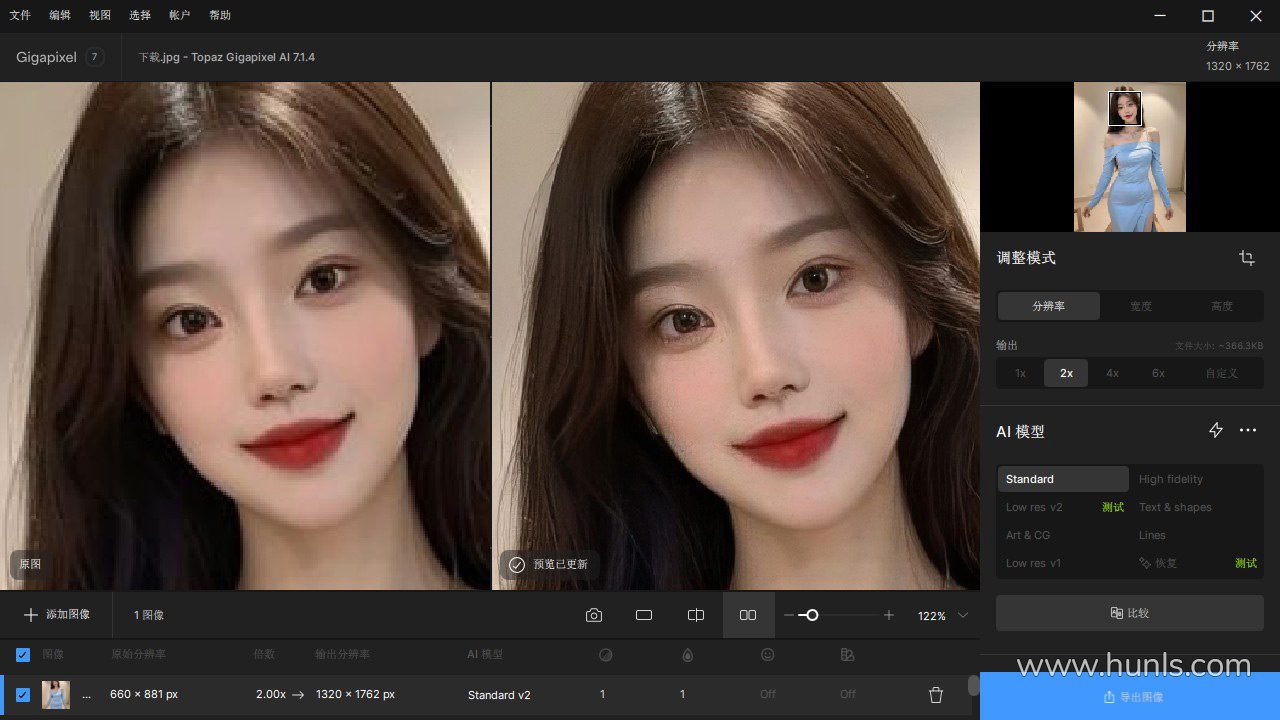Viewport: 1280px width, 720px height.
Task: Open the Standard v2 model cell in row
Action: [x=499, y=694]
